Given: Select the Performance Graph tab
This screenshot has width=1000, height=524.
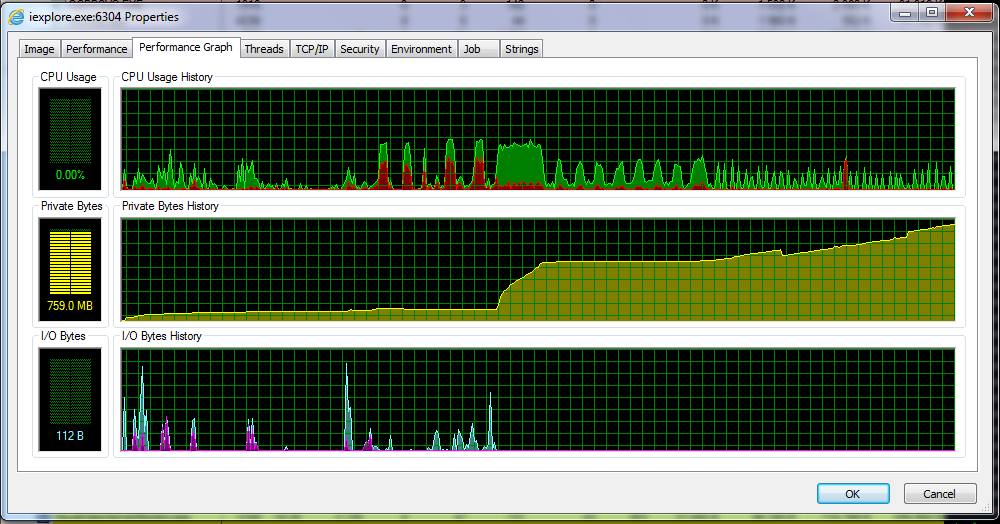Looking at the screenshot, I should pyautogui.click(x=186, y=47).
